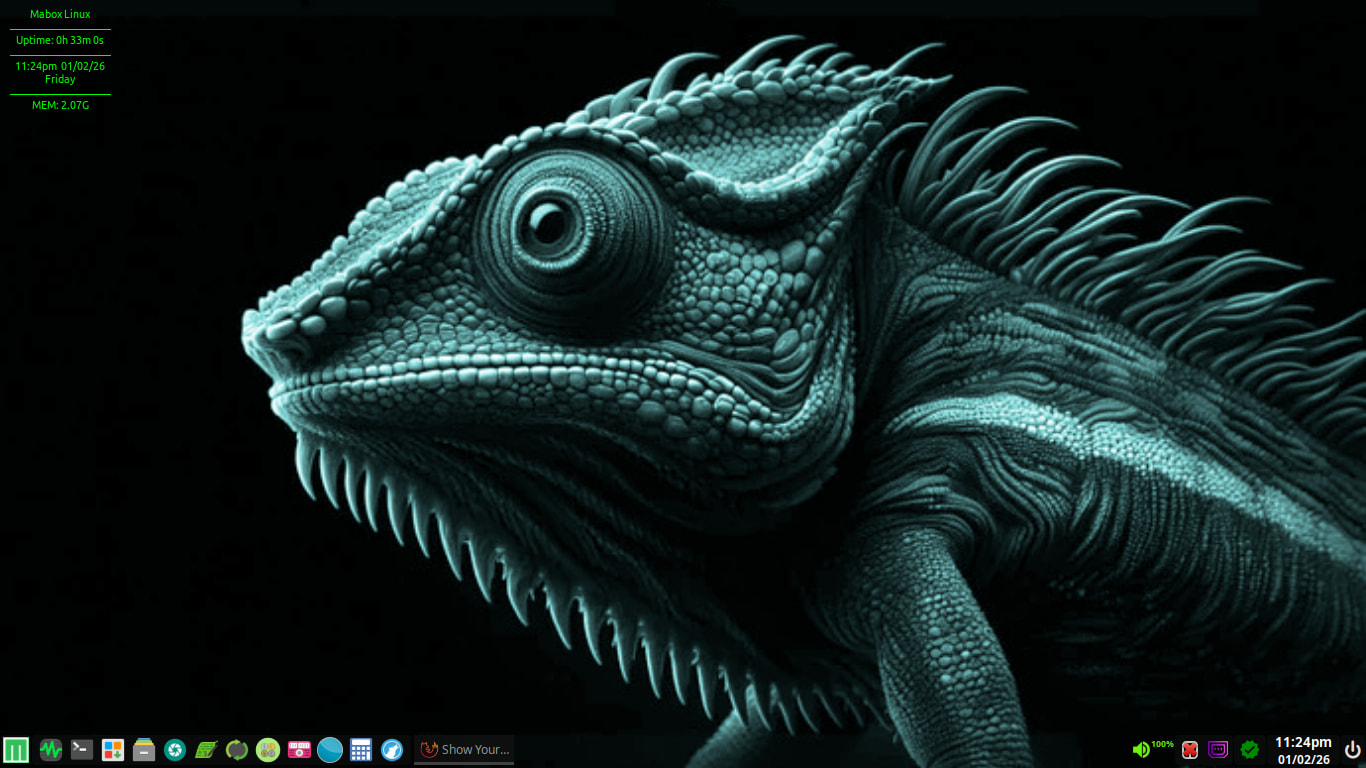Open the software installer with colored tiles
1366x768 pixels.
(x=113, y=749)
